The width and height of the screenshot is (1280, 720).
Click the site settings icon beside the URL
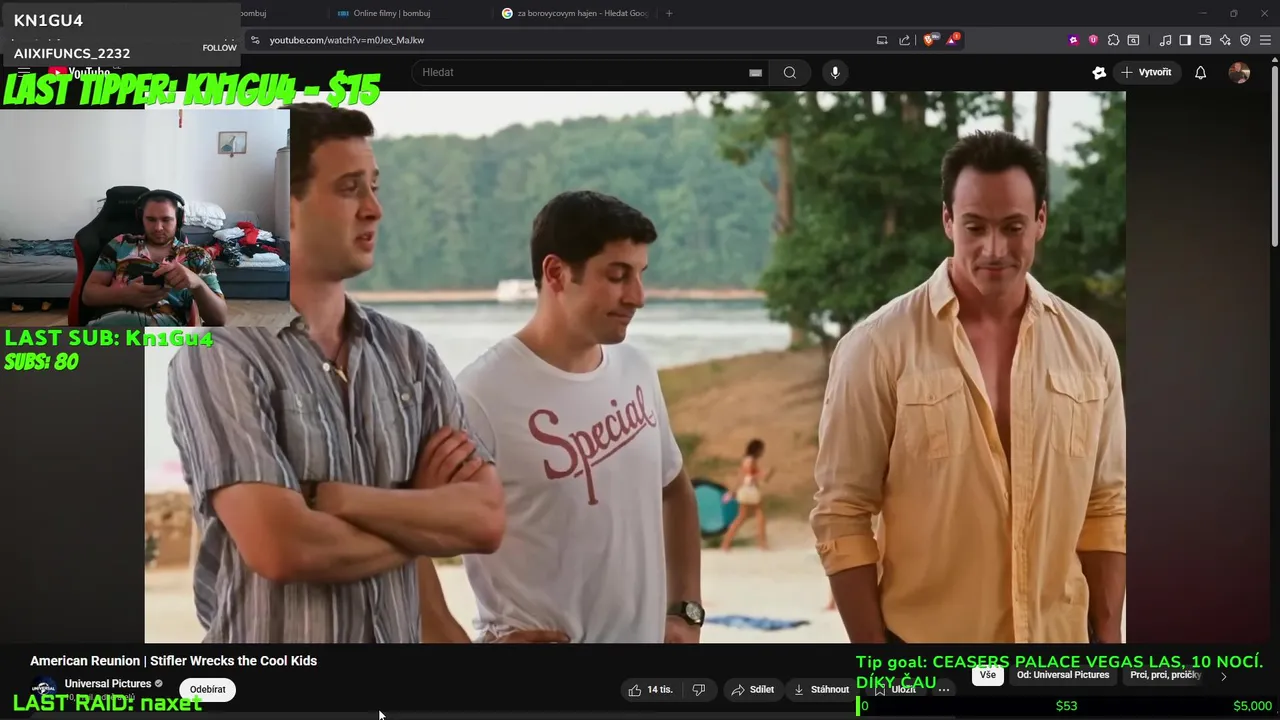coord(255,40)
